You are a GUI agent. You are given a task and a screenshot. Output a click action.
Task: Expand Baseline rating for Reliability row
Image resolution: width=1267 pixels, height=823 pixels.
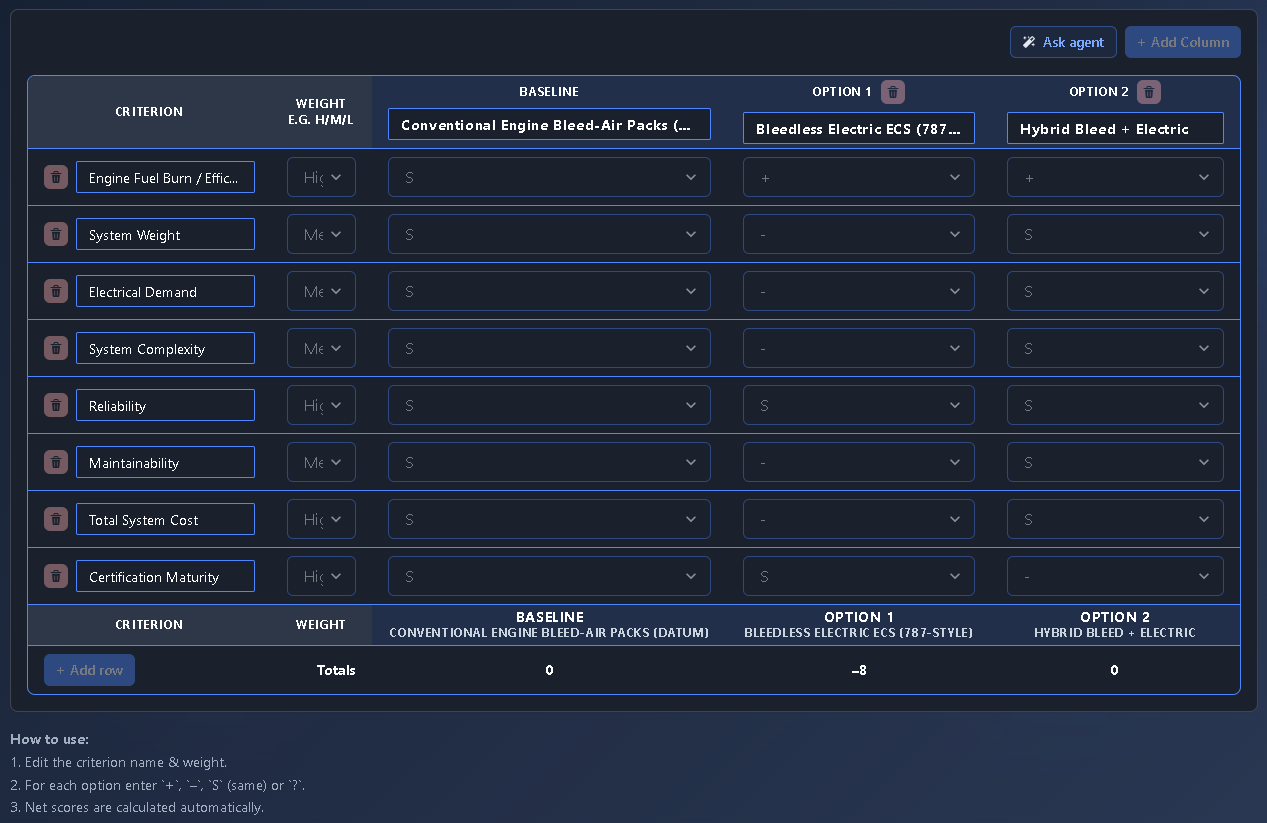point(549,405)
